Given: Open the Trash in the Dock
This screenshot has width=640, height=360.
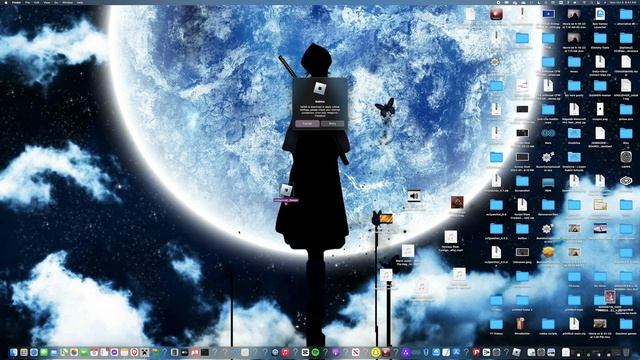Looking at the screenshot, I should click(626, 352).
